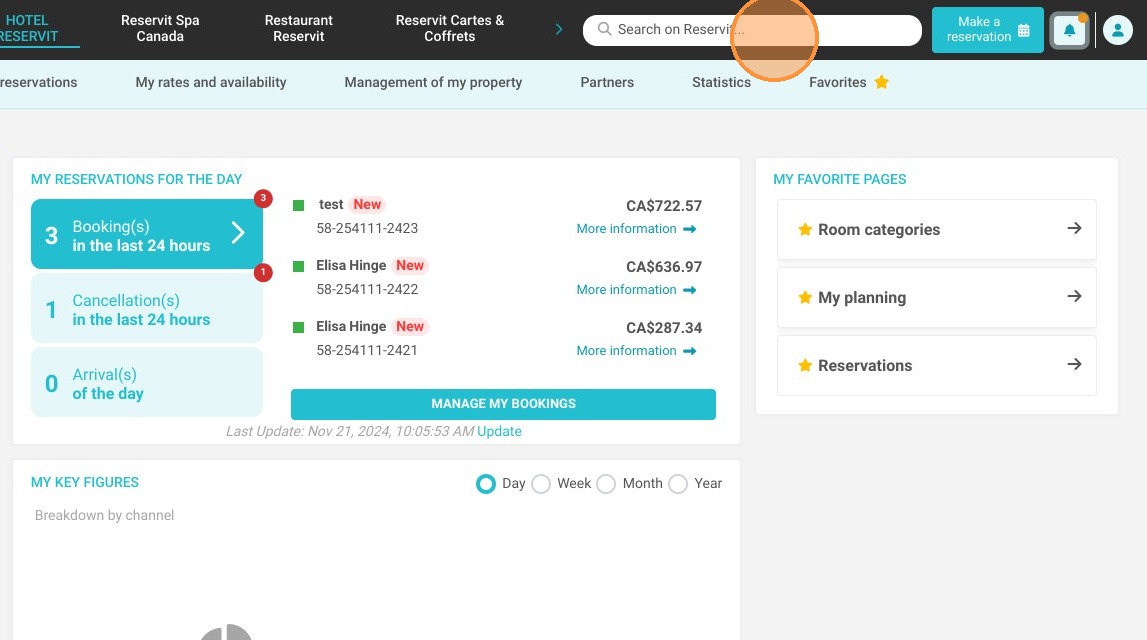
Task: Click booking number 58-254111-2421
Action: [x=367, y=350]
